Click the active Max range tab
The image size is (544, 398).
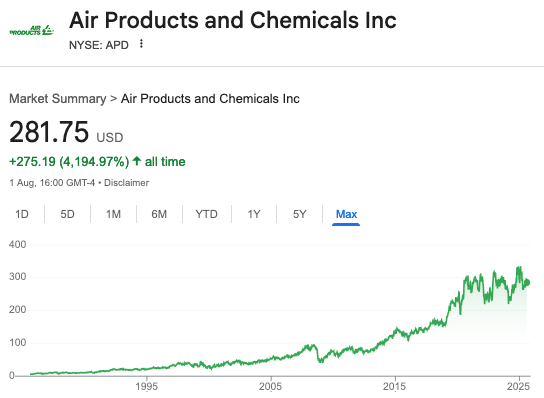[x=346, y=214]
